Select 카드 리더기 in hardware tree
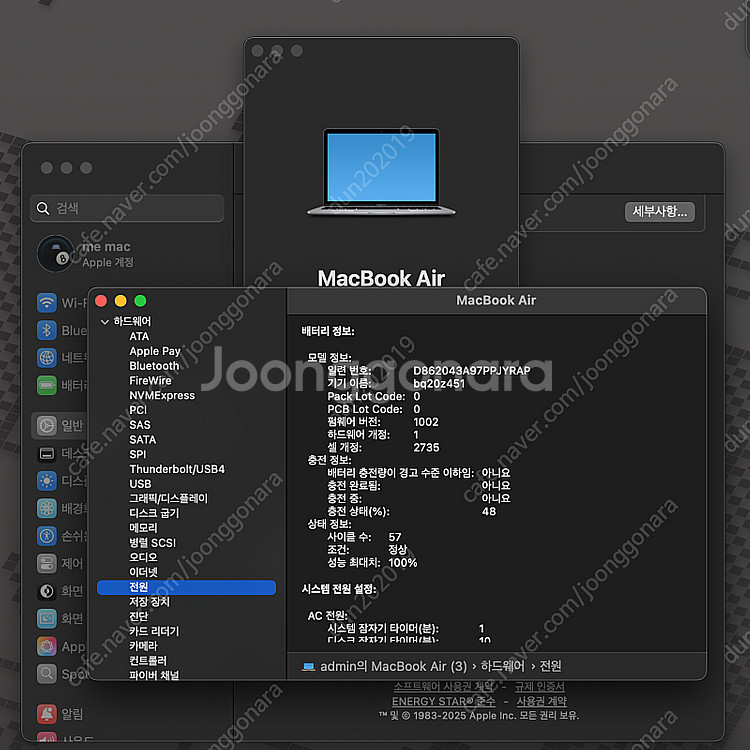750x750 pixels. click(x=154, y=631)
